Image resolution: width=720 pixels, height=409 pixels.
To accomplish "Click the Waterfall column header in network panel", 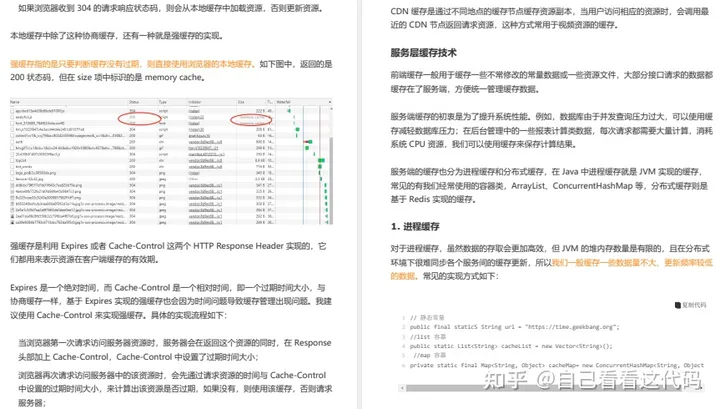I will [x=284, y=102].
